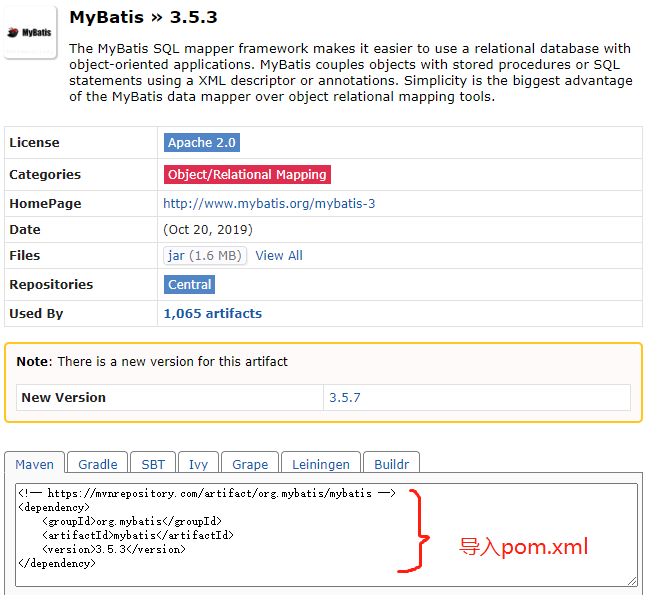Viewport: 648px width, 595px height.
Task: Click the version 3.5.3 line
Action: 114,550
